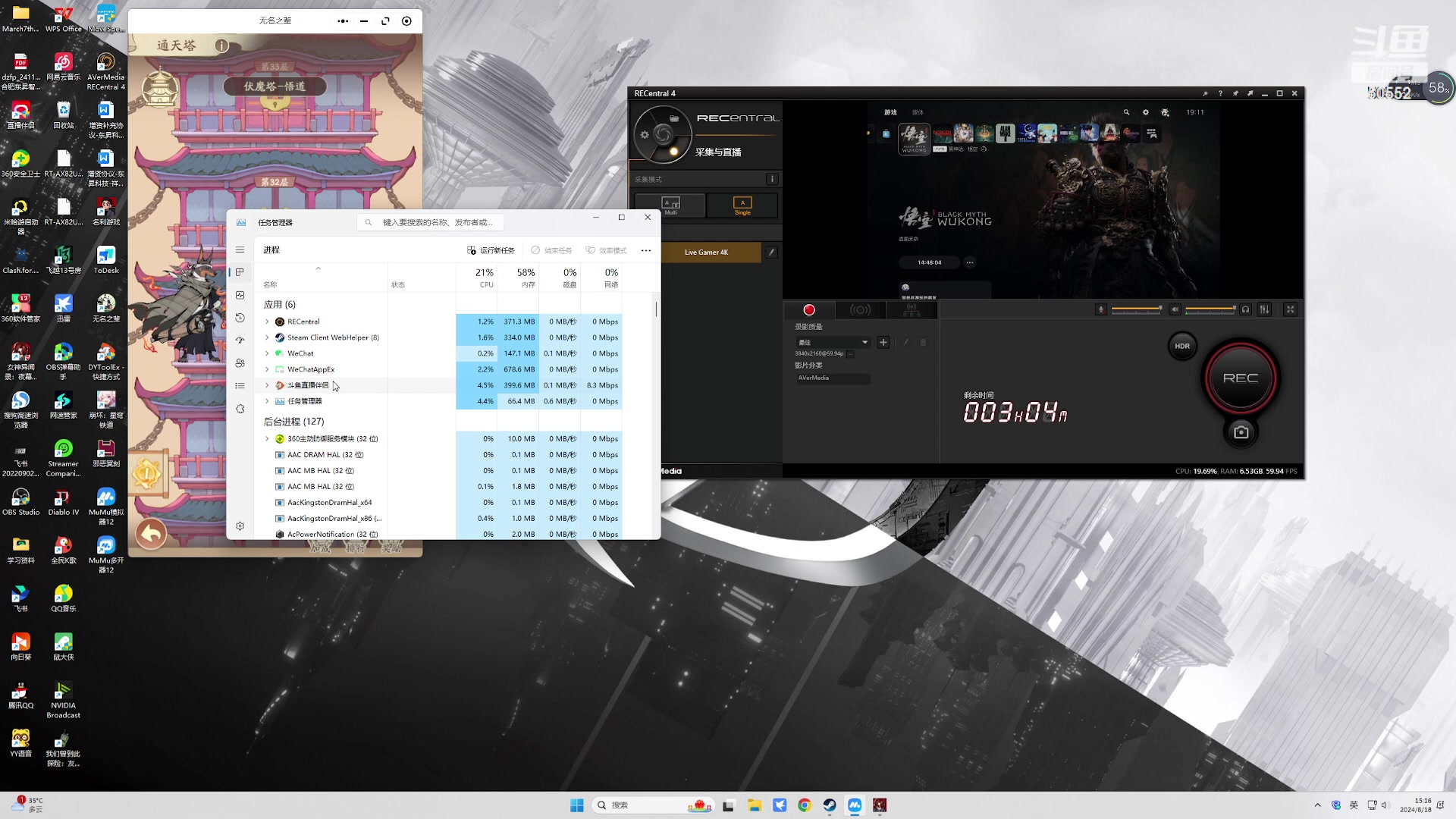The width and height of the screenshot is (1456, 819).
Task: Show capture mode info in RECentral
Action: tap(772, 179)
